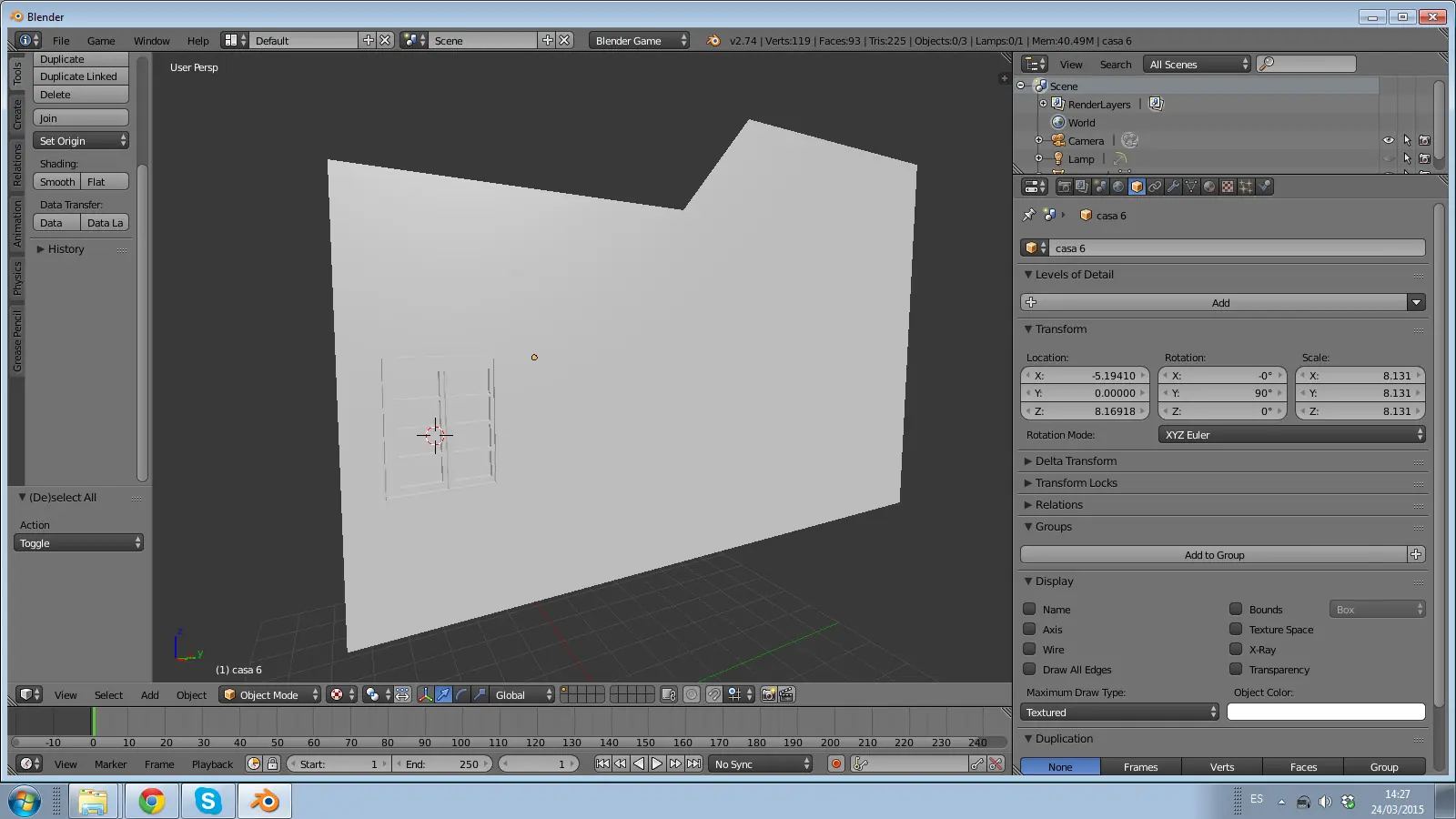This screenshot has width=1456, height=819.
Task: Play the animation forward
Action: tap(657, 763)
